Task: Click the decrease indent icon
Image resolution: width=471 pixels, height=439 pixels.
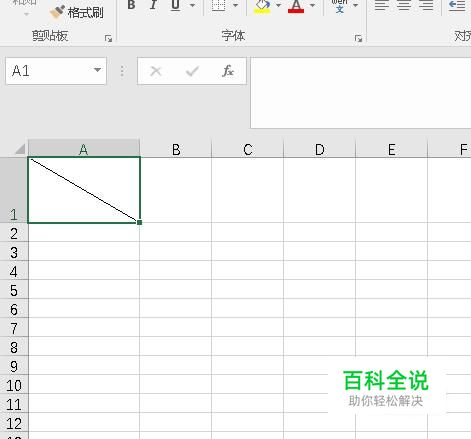Action: point(457,5)
